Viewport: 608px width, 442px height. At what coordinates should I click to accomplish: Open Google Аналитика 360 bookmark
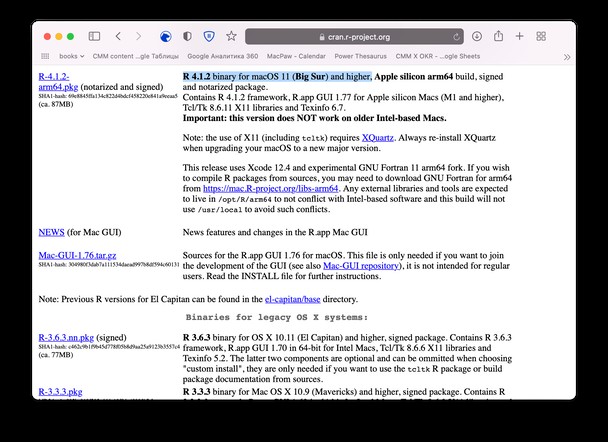coord(223,56)
